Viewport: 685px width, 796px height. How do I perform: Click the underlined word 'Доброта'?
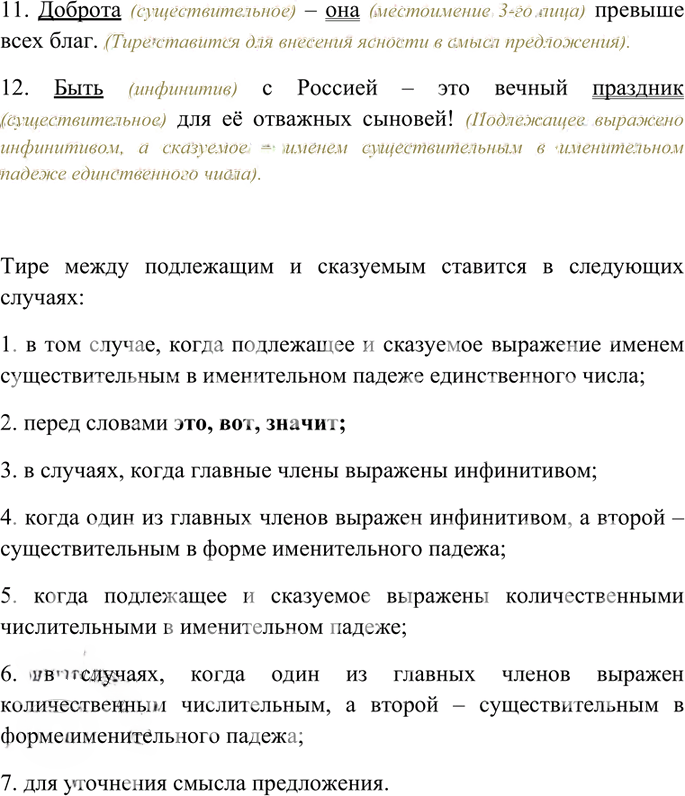(80, 11)
